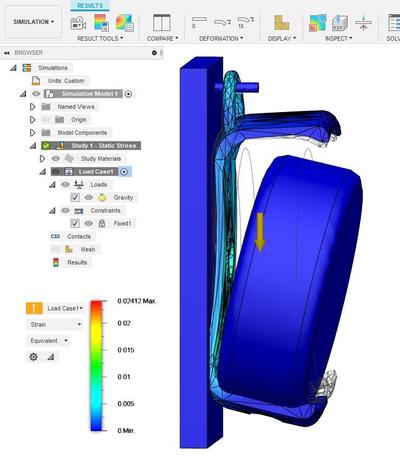Open the COMPARE menu
Screen dimensions: 400x463
[x=162, y=39]
